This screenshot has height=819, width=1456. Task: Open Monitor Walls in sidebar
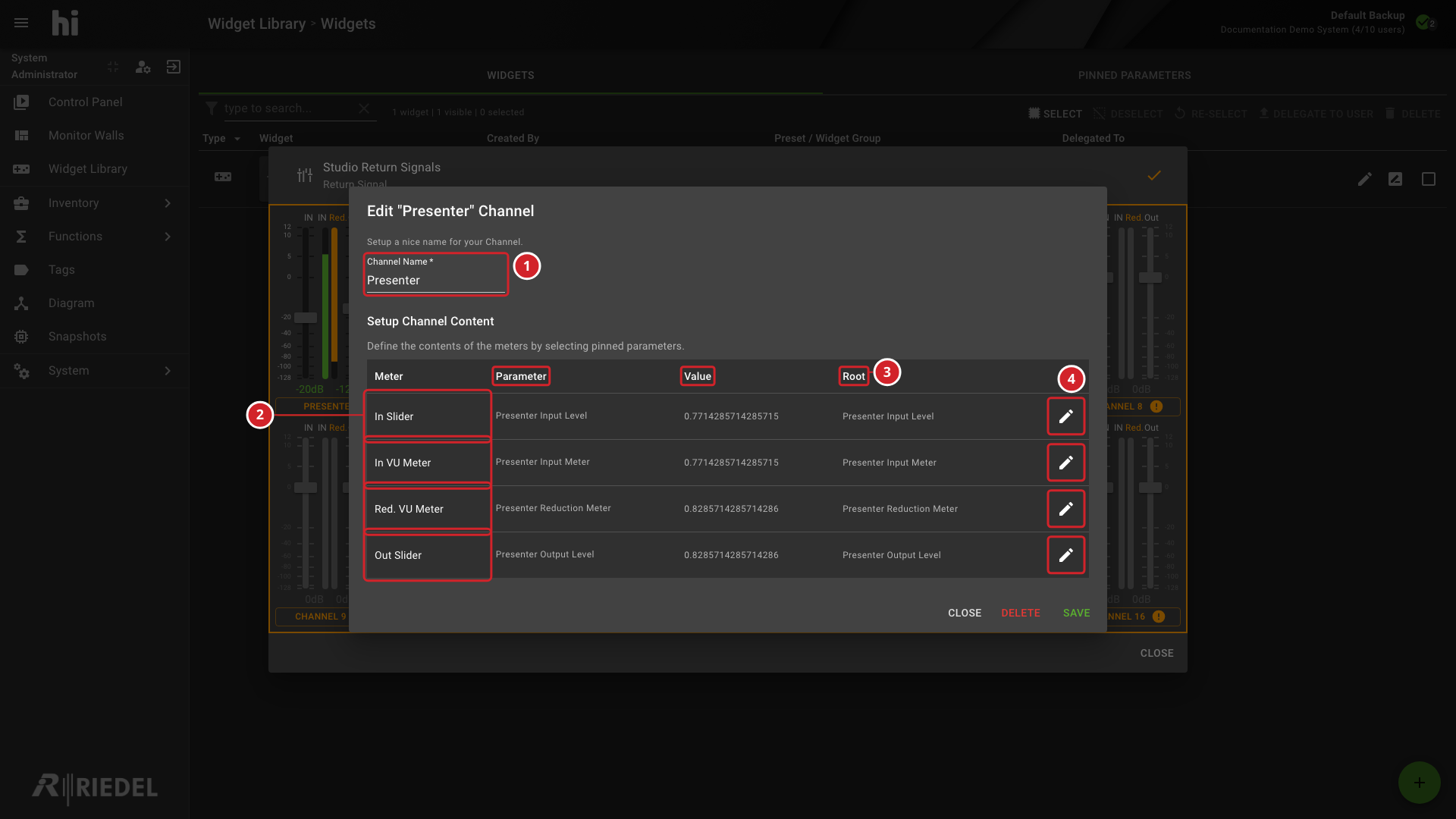[x=94, y=136]
